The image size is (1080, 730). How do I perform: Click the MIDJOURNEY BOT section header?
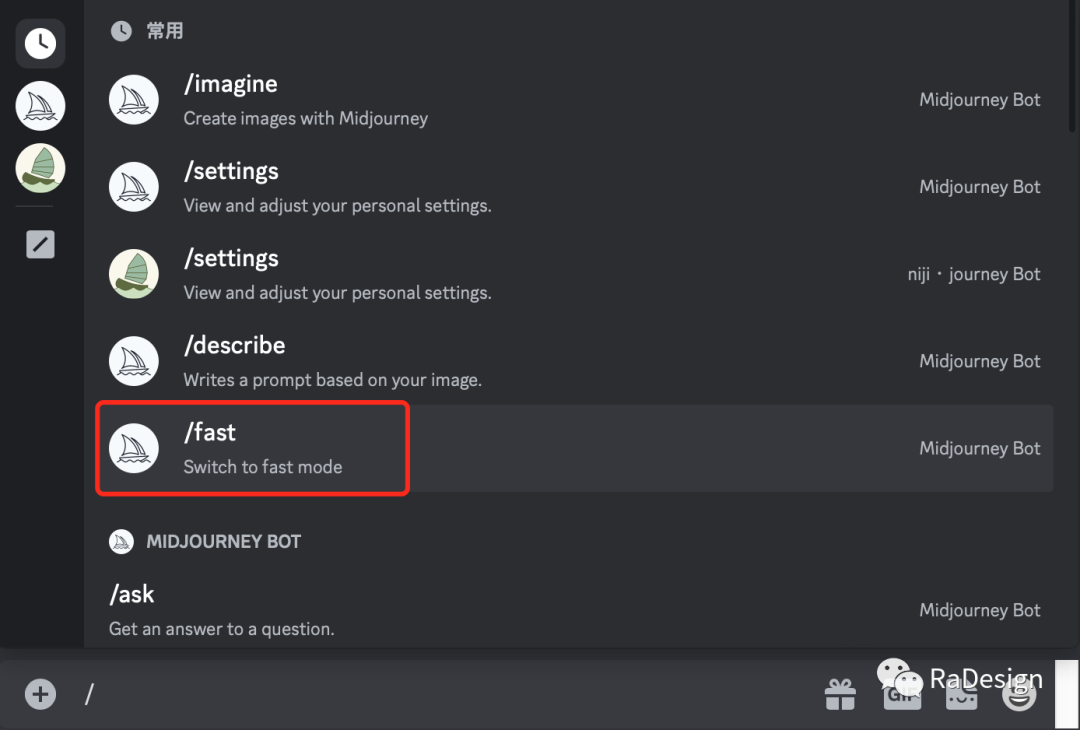223,541
